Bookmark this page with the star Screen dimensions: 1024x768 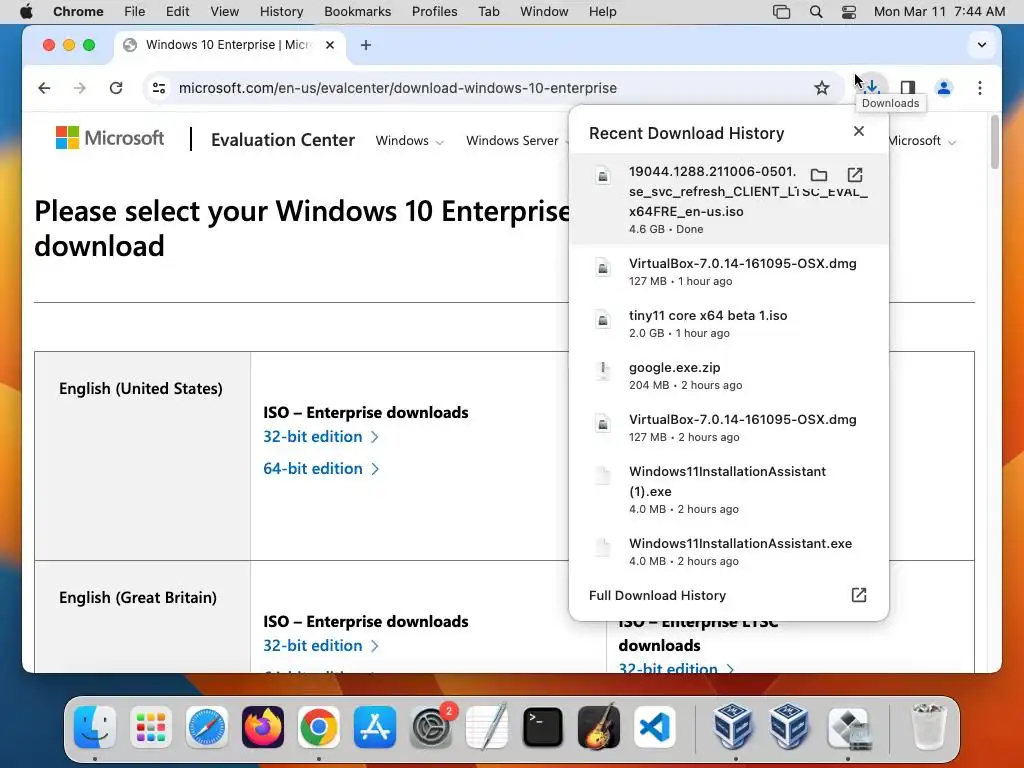click(x=822, y=88)
